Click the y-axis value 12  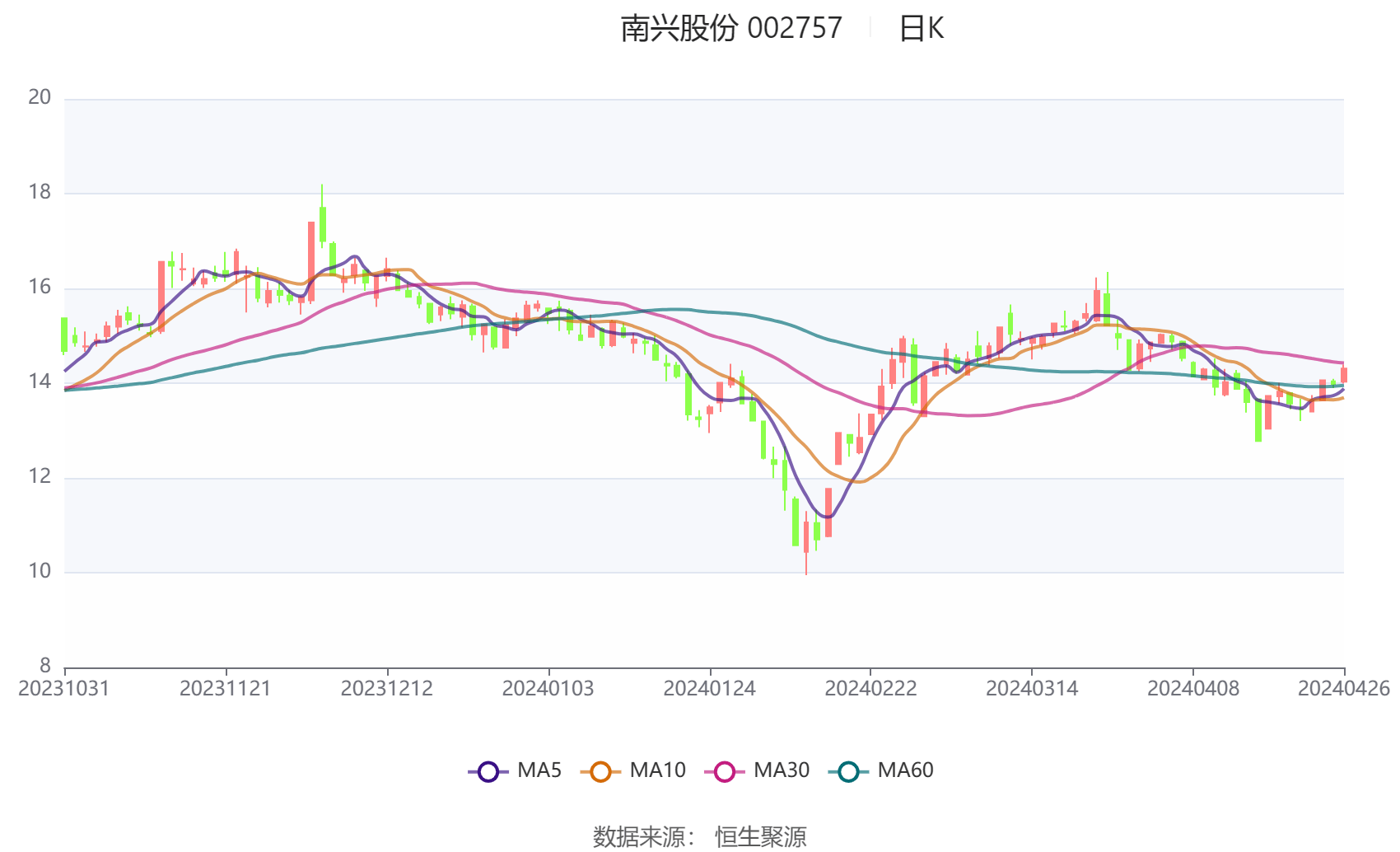tap(40, 476)
